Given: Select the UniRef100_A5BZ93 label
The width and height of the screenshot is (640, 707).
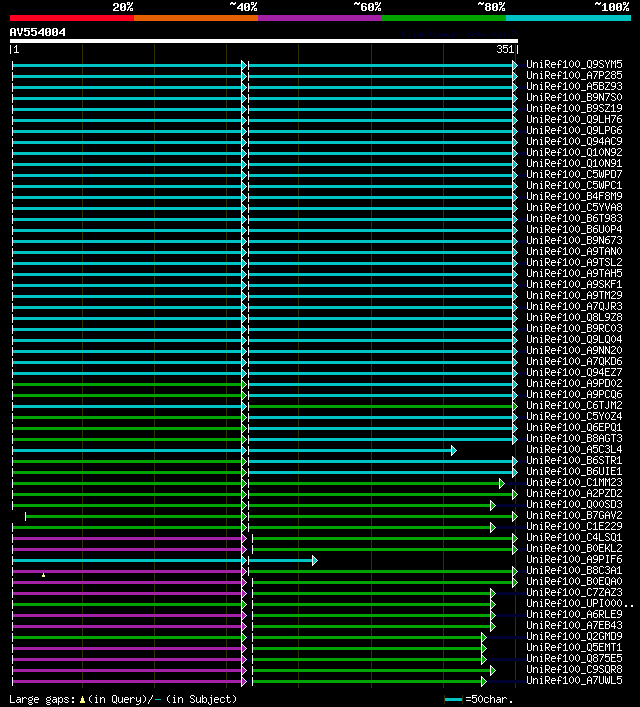Looking at the screenshot, I should point(574,86).
